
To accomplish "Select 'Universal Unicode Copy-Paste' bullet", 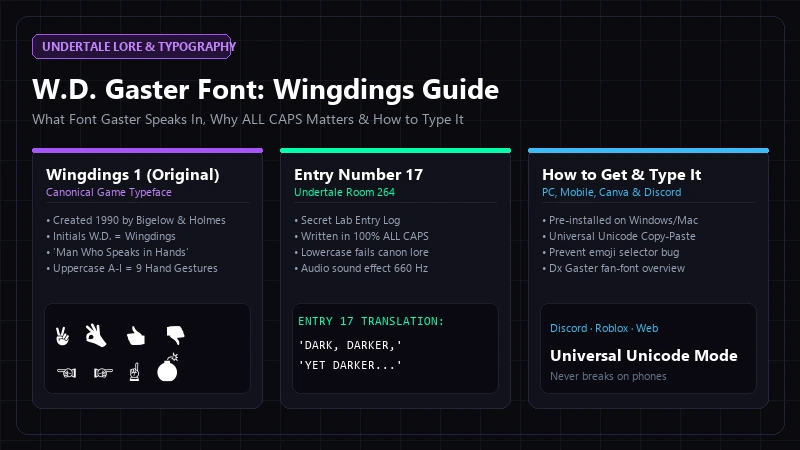I will pos(619,236).
